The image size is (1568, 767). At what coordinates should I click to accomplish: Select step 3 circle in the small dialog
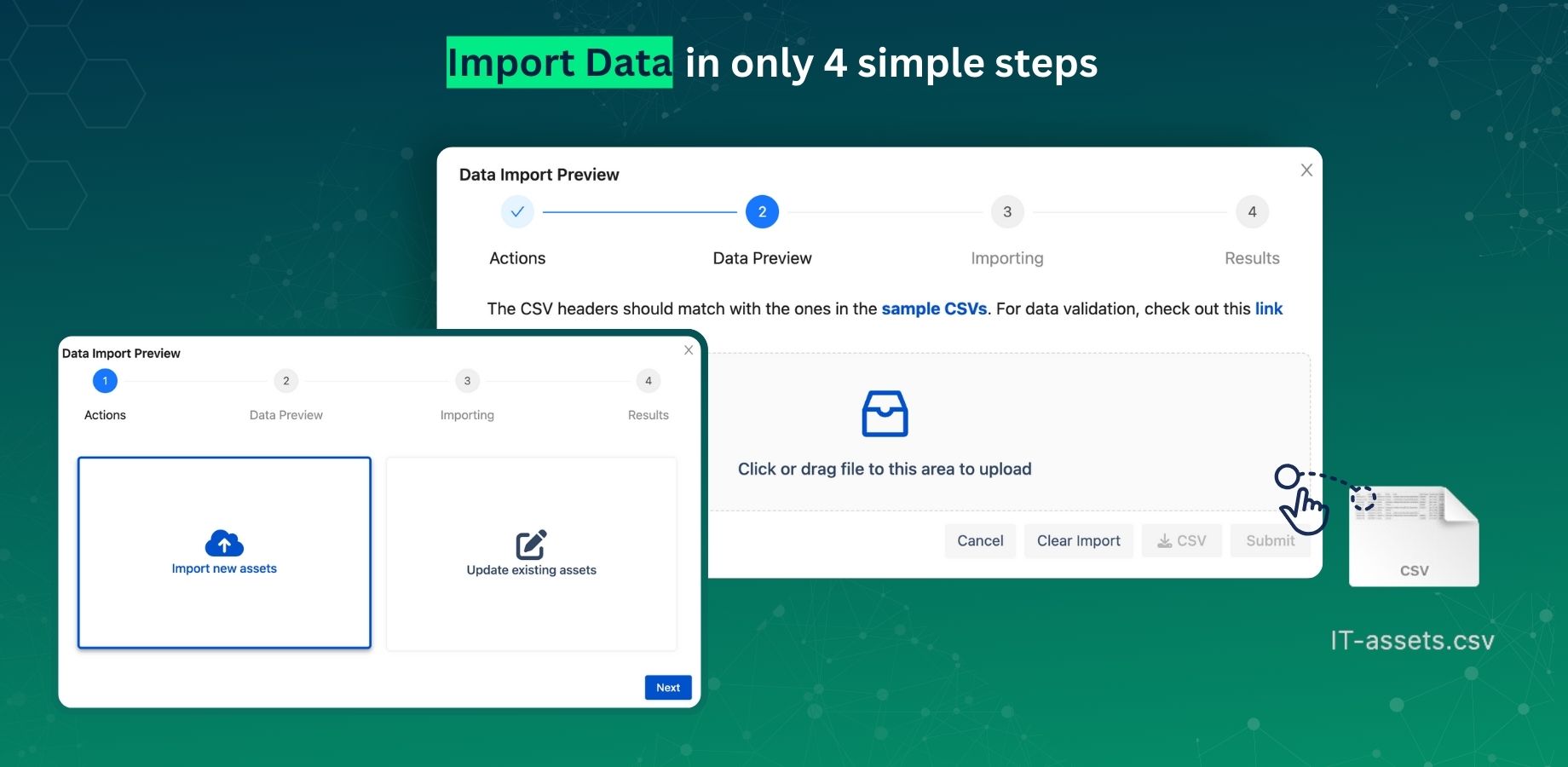pos(467,381)
